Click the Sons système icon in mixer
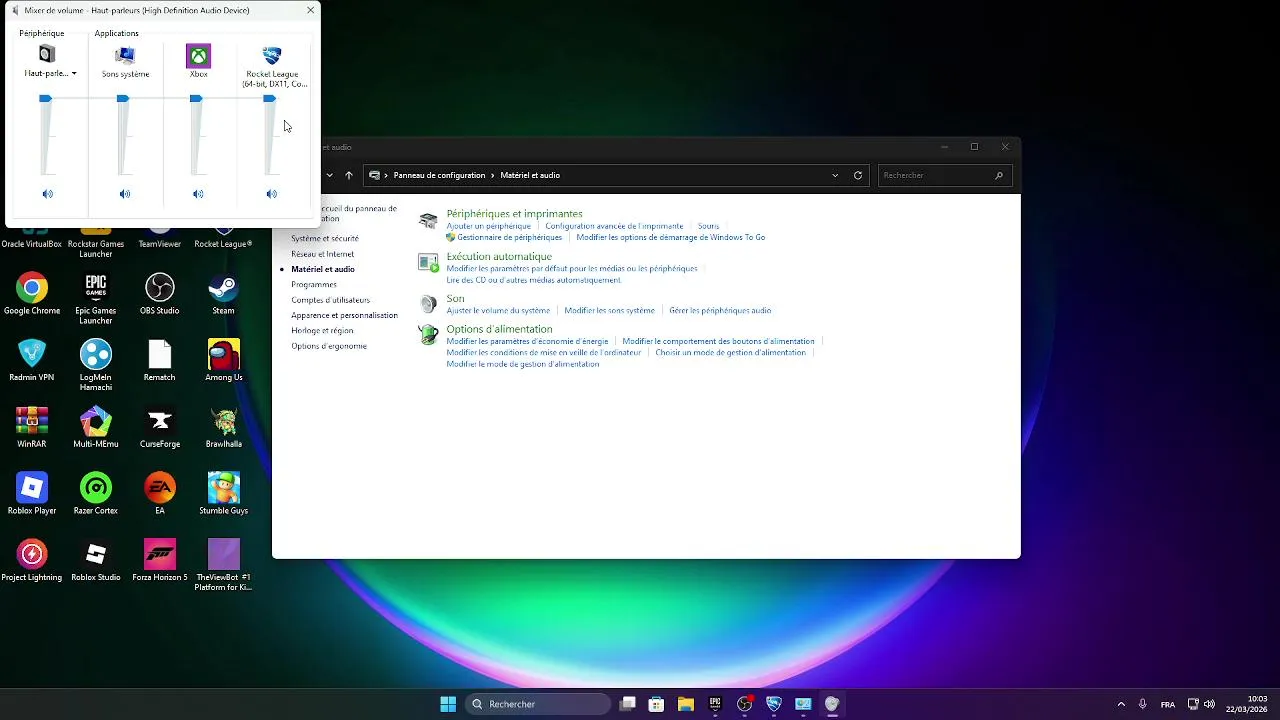Image resolution: width=1280 pixels, height=720 pixels. [125, 55]
